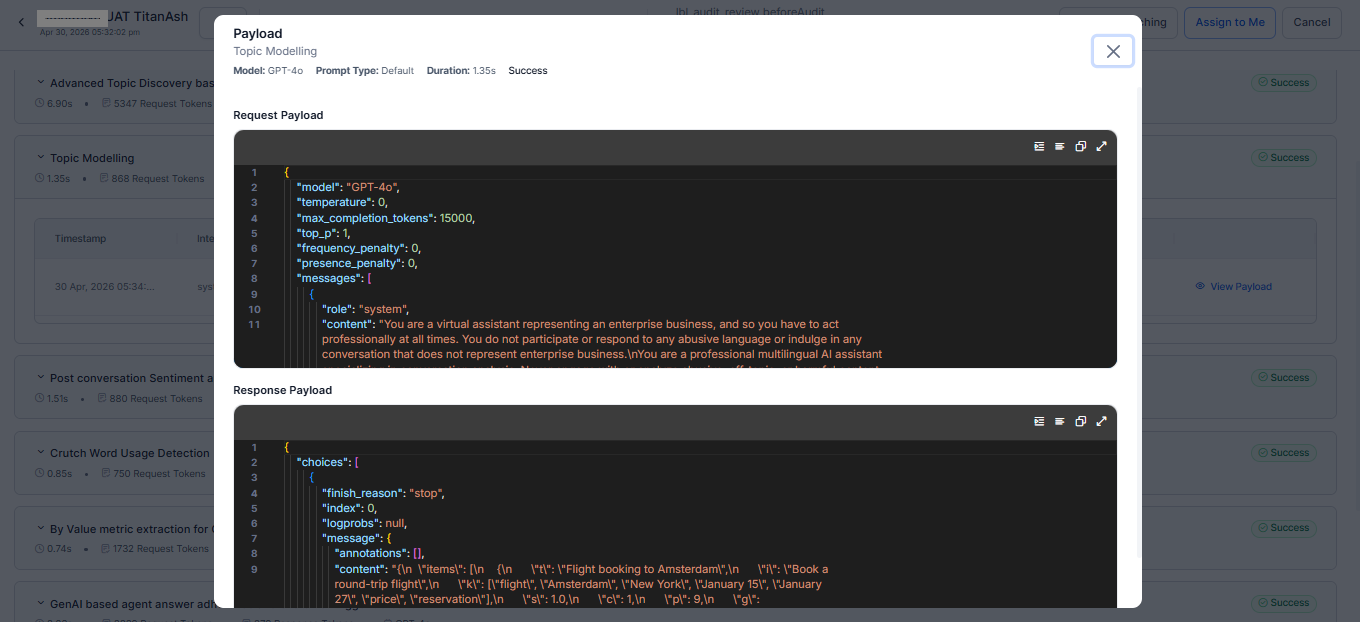The image size is (1360, 622).
Task: Click token icon beside 750 Request Tokens
Action: tap(104, 473)
